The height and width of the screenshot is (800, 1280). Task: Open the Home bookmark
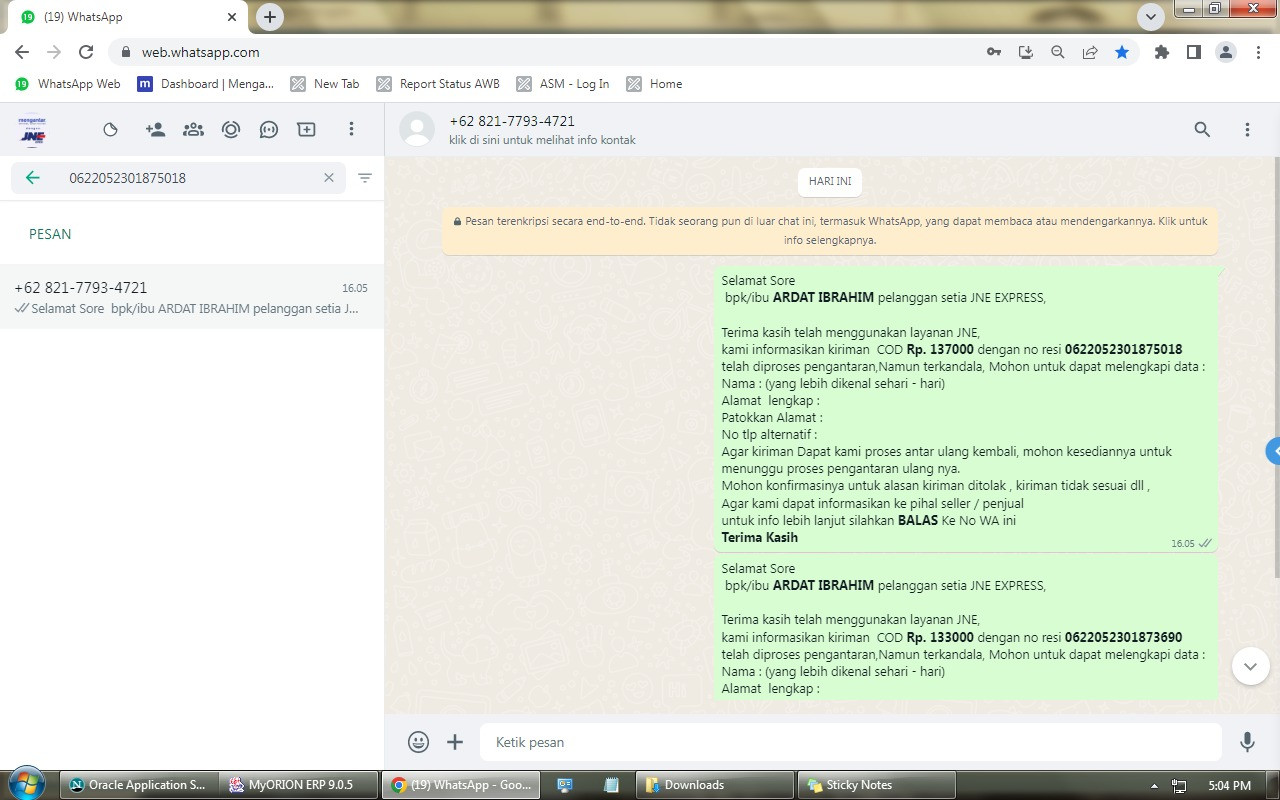655,84
